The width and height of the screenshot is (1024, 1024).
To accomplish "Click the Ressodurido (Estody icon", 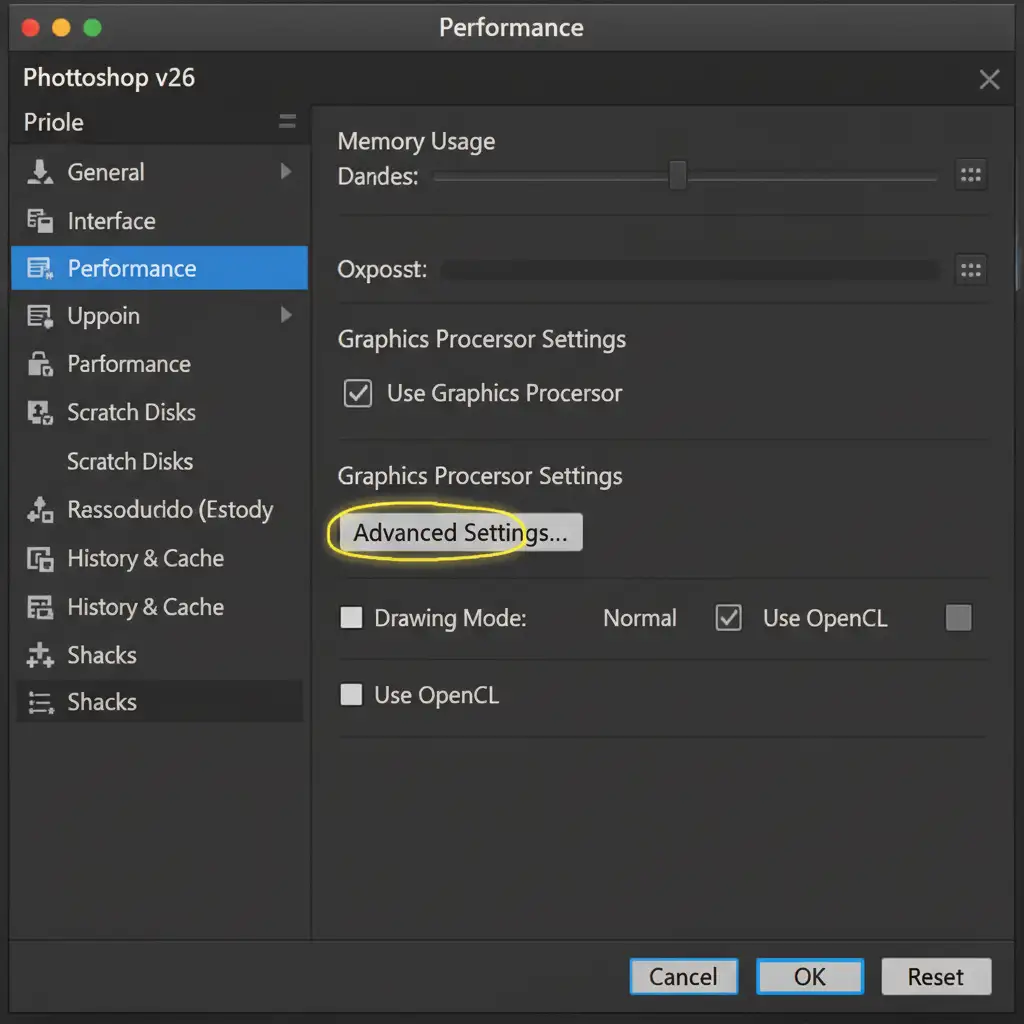I will click(40, 511).
